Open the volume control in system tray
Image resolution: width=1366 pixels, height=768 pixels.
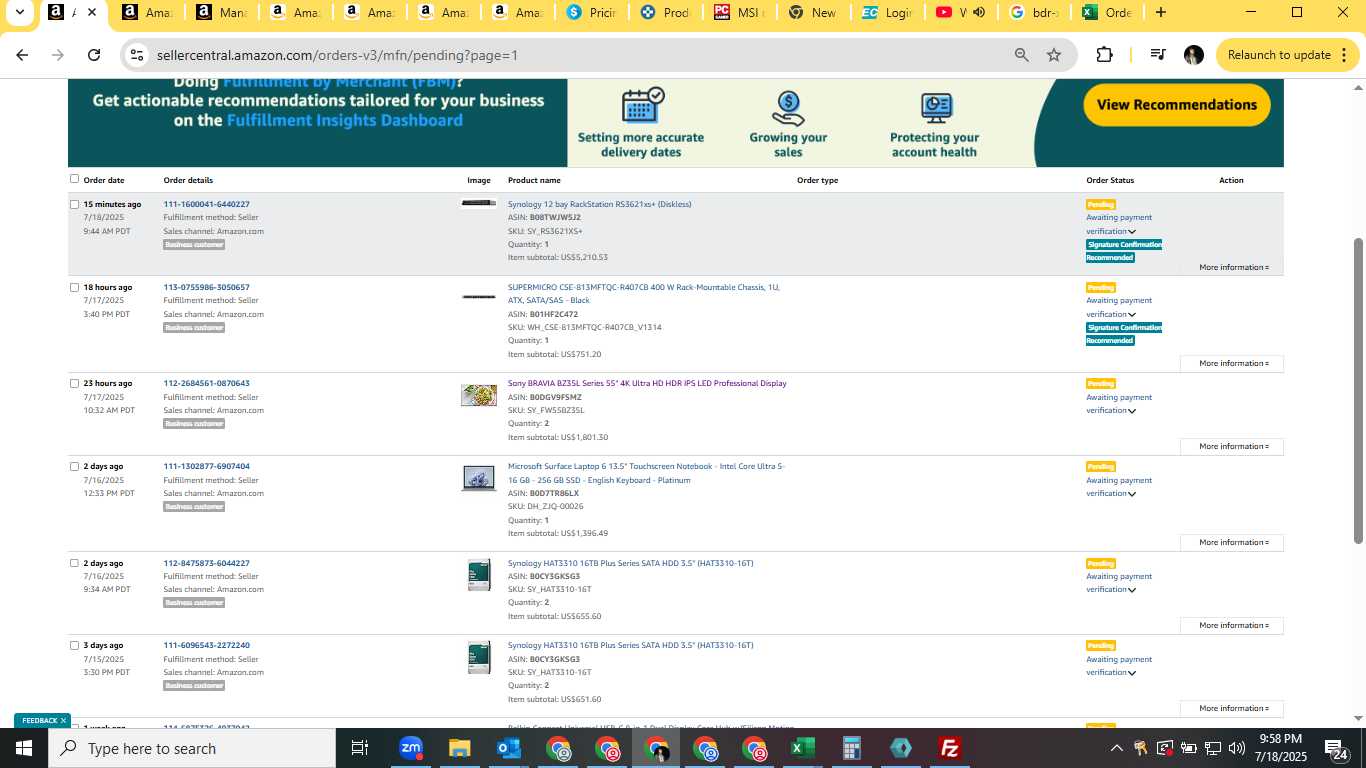1236,748
